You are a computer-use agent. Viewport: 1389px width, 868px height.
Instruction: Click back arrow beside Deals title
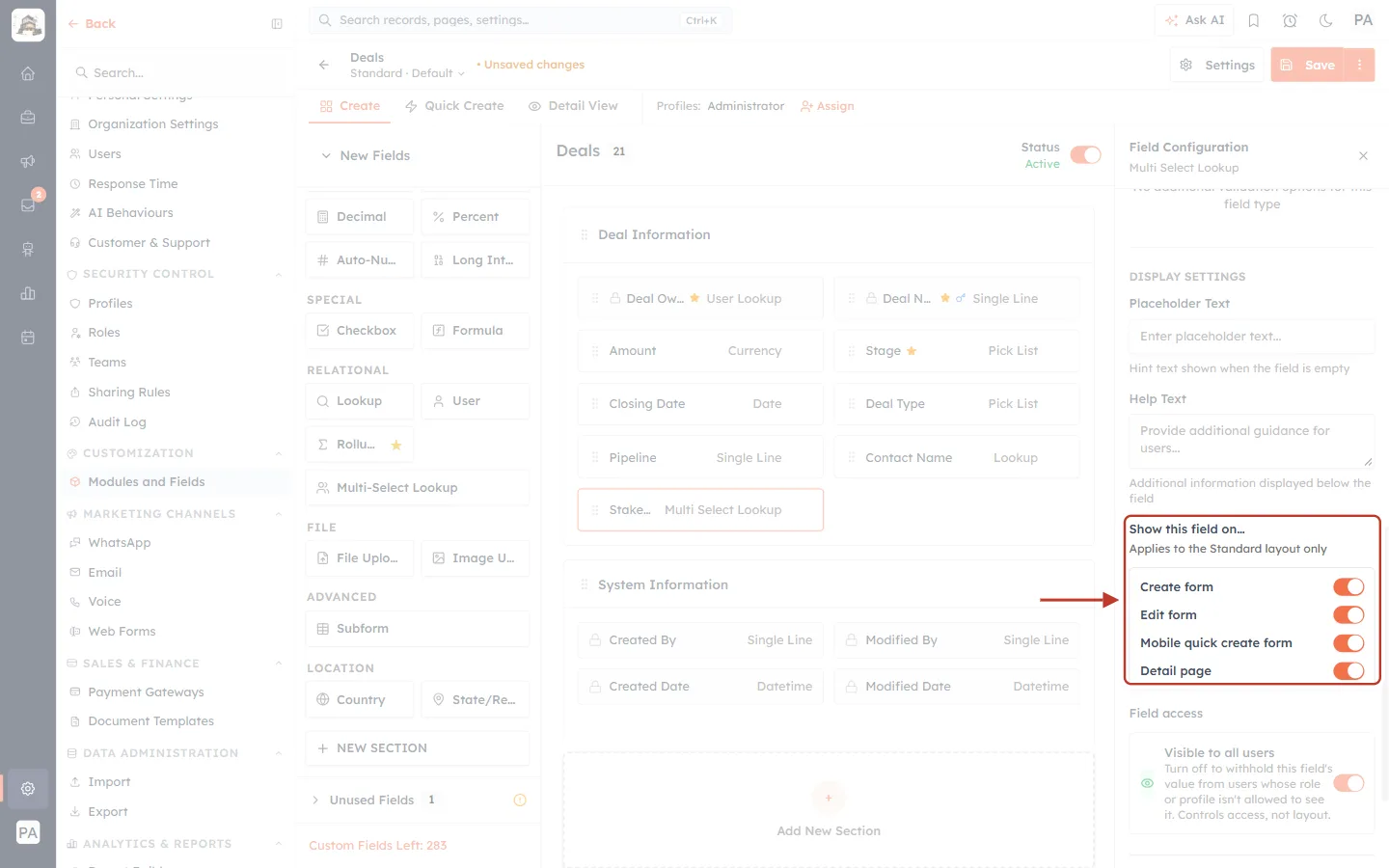pos(324,65)
